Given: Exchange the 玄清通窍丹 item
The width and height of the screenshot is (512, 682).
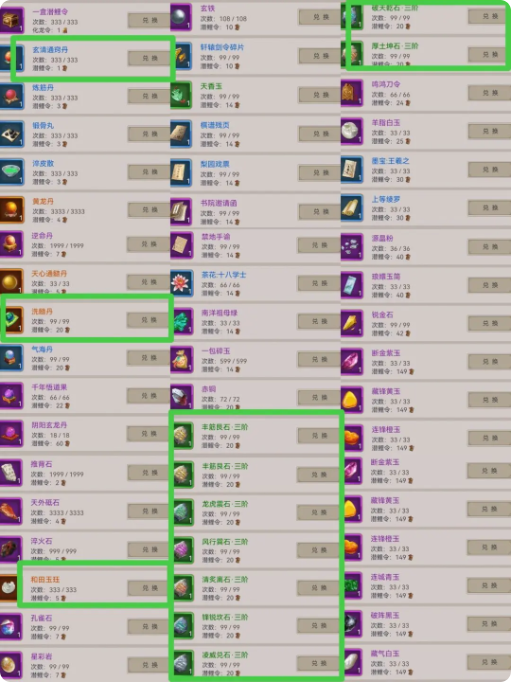Looking at the screenshot, I should 149,58.
